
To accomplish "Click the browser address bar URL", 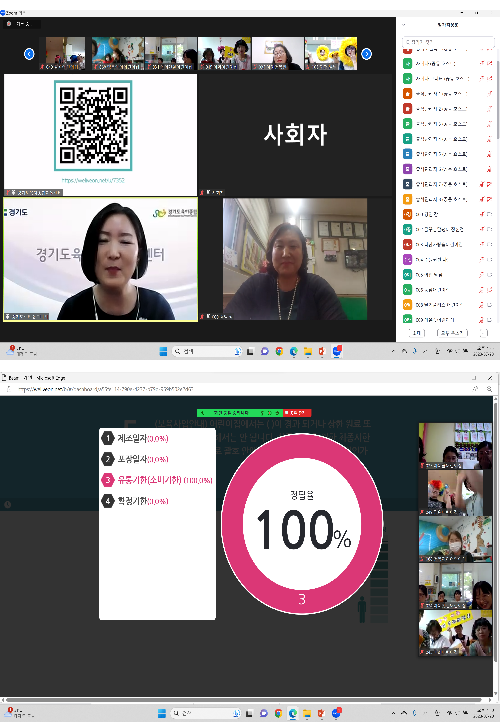I will [x=105, y=389].
